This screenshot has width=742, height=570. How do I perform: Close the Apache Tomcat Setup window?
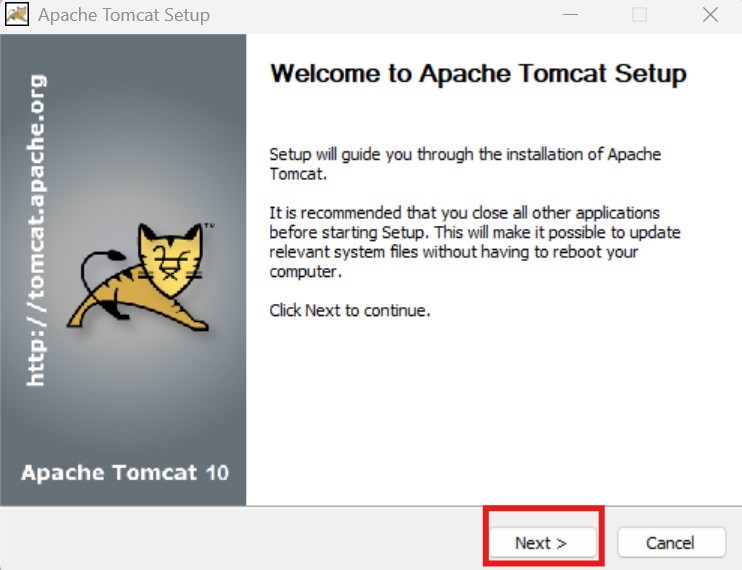pyautogui.click(x=710, y=15)
